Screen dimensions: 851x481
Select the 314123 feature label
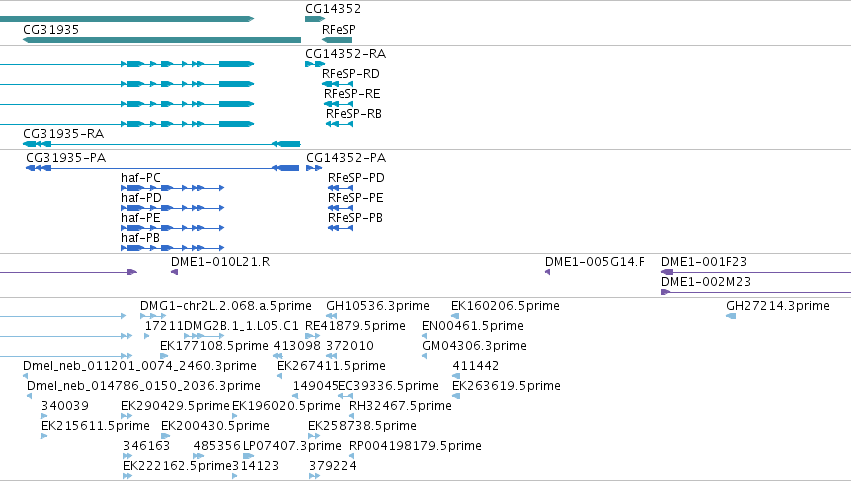(256, 466)
